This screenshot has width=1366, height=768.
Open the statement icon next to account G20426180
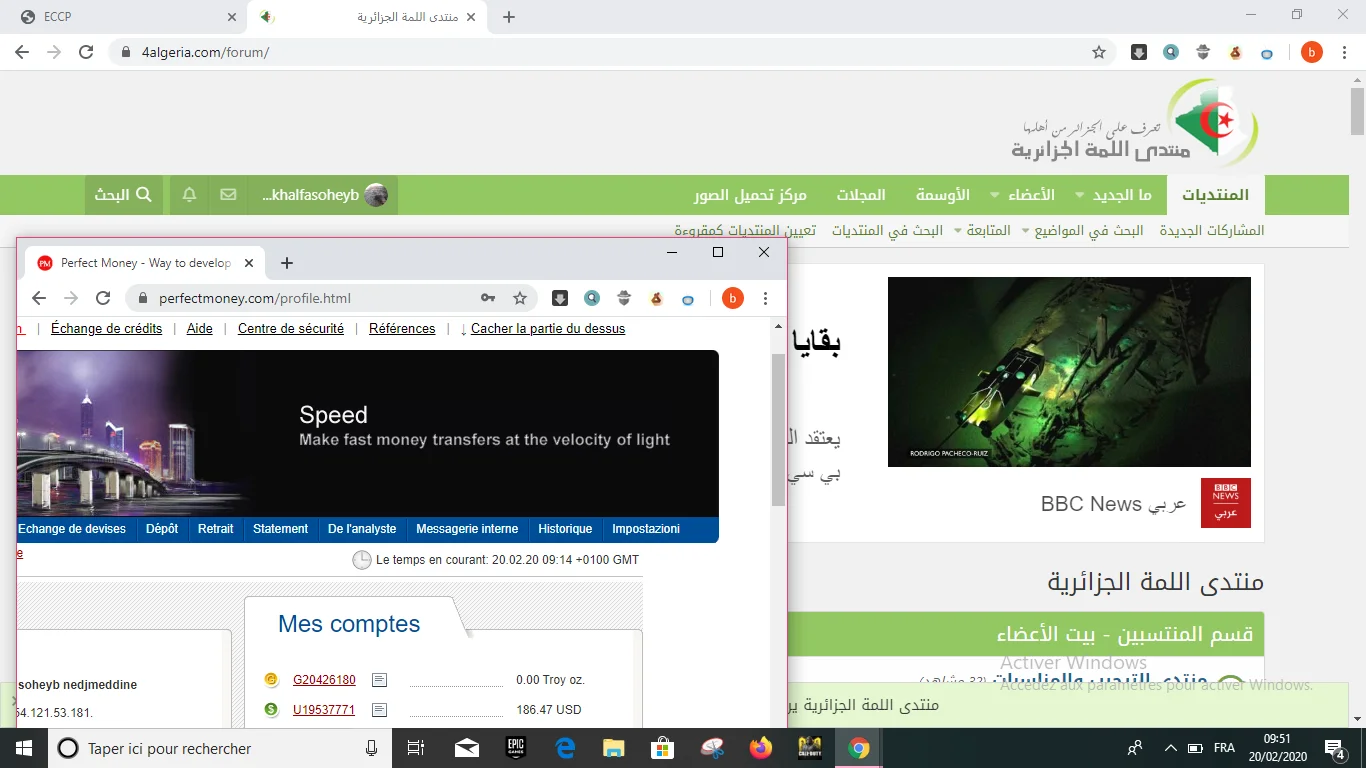coord(379,680)
